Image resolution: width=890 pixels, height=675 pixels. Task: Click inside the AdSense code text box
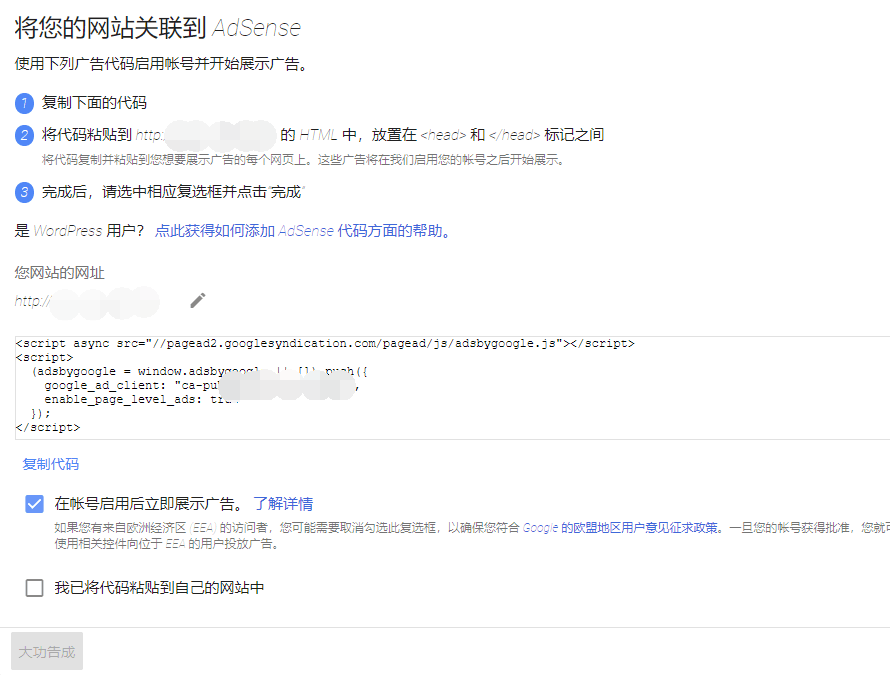pos(452,388)
